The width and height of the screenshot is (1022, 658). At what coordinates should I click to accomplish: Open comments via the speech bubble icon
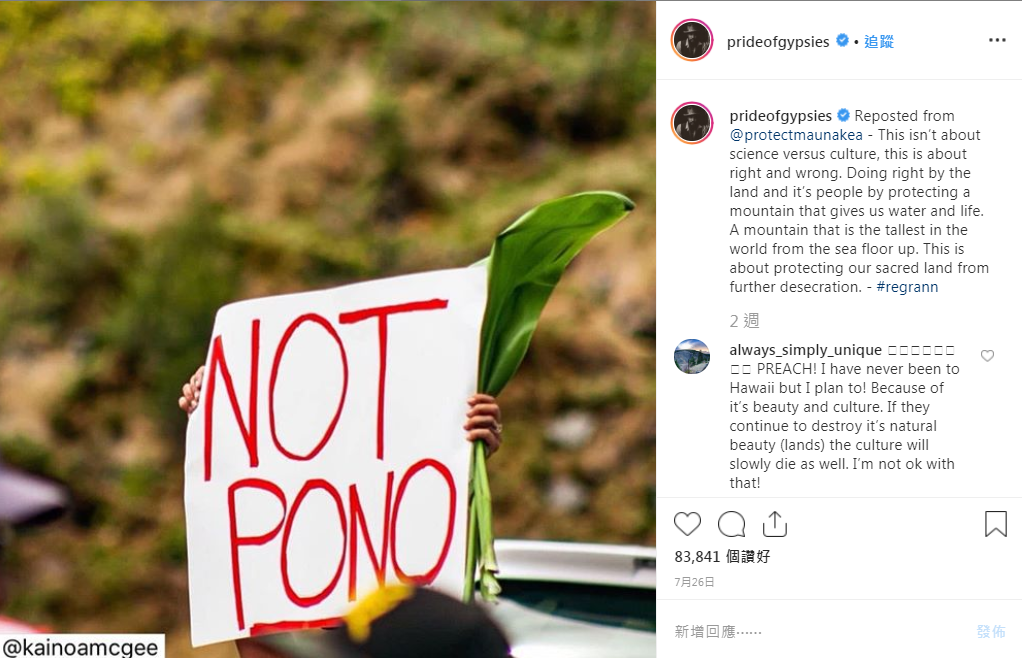coord(731,524)
